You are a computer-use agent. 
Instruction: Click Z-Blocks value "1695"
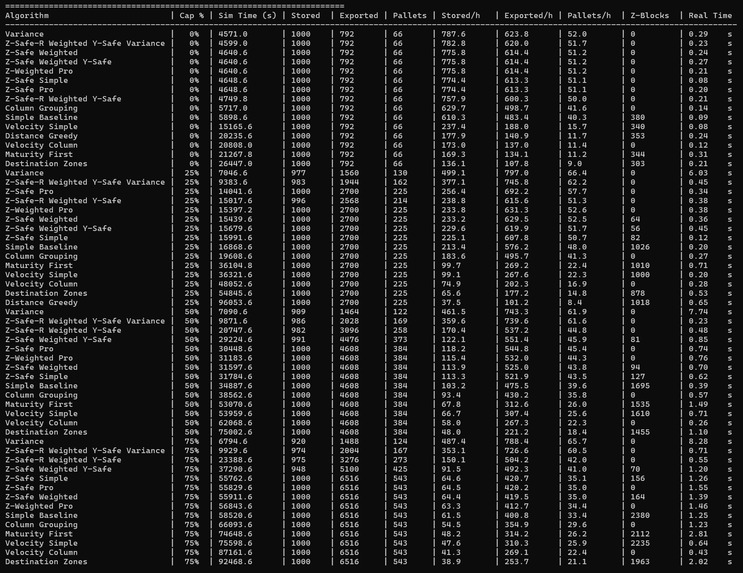point(640,386)
